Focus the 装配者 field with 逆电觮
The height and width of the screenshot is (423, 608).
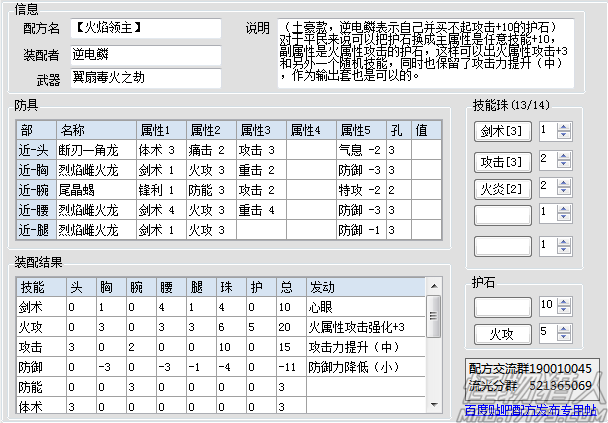pyautogui.click(x=147, y=54)
